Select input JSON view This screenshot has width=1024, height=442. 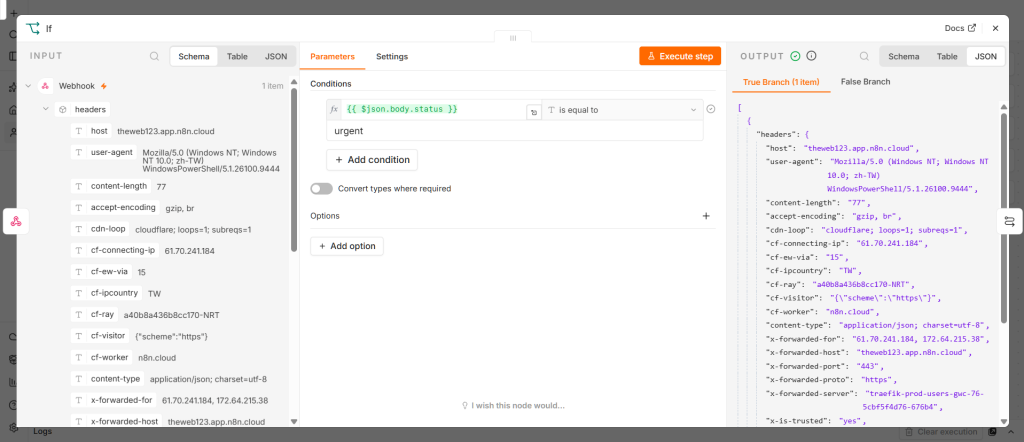pos(276,56)
